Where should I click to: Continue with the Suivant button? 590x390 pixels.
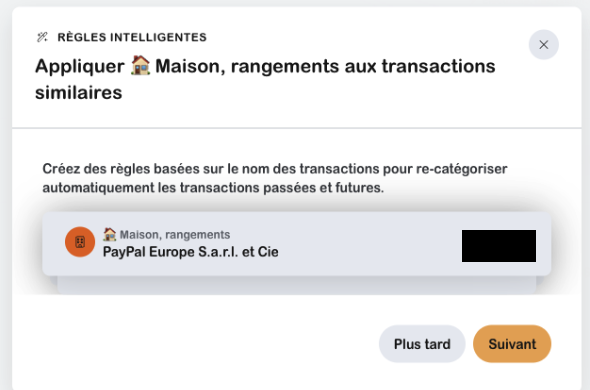tap(512, 344)
